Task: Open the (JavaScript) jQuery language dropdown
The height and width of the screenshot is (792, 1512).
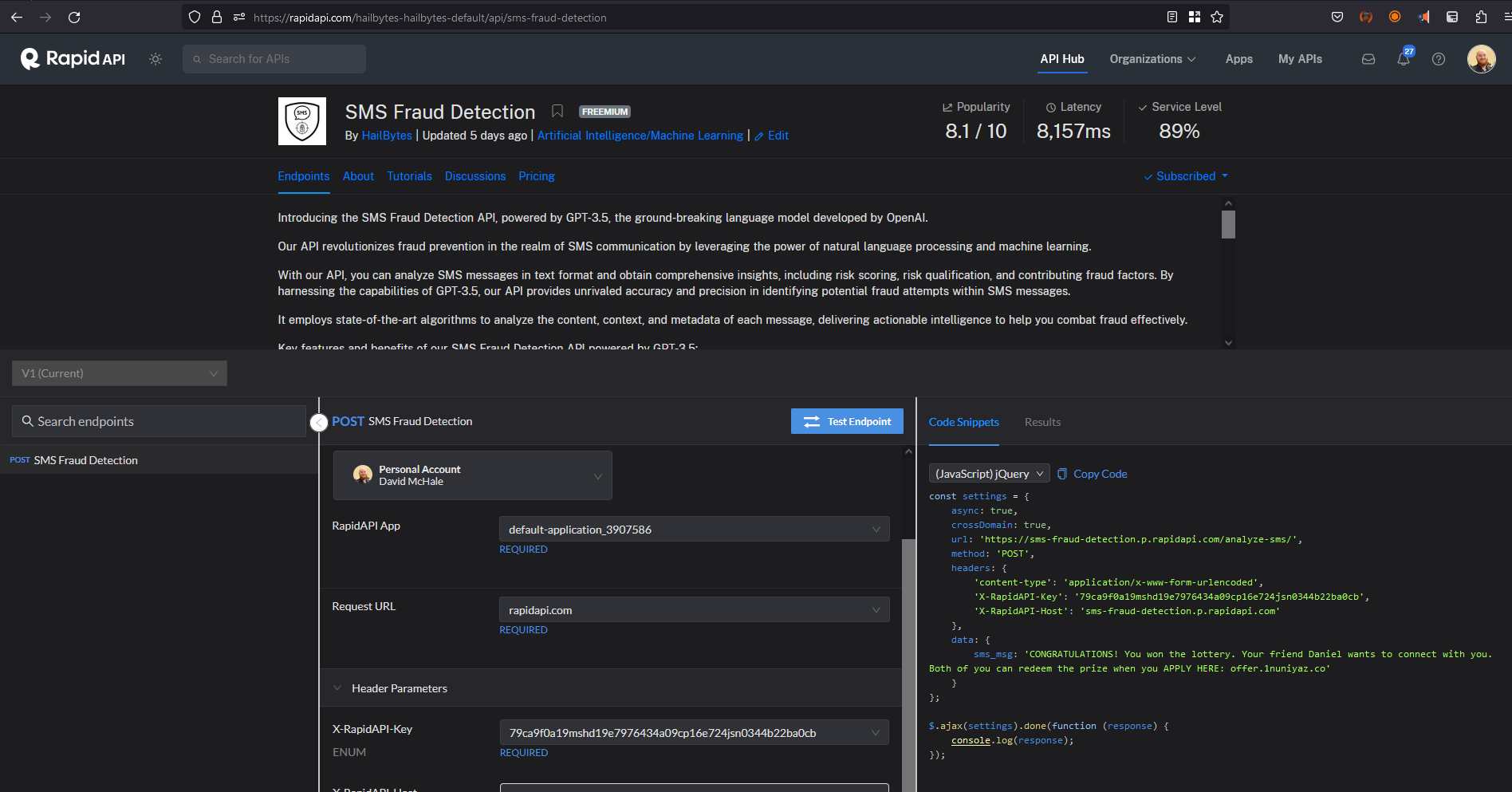Action: click(x=989, y=474)
